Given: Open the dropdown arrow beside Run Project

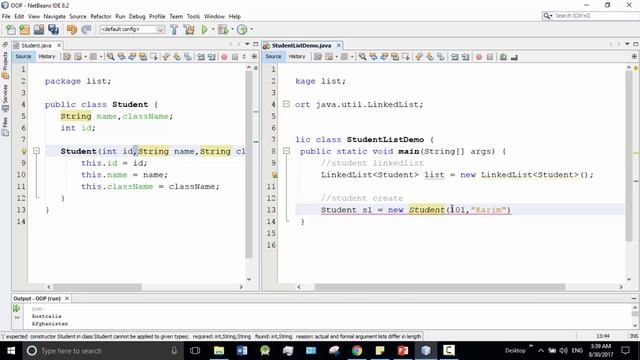Looking at the screenshot, I should pos(213,29).
